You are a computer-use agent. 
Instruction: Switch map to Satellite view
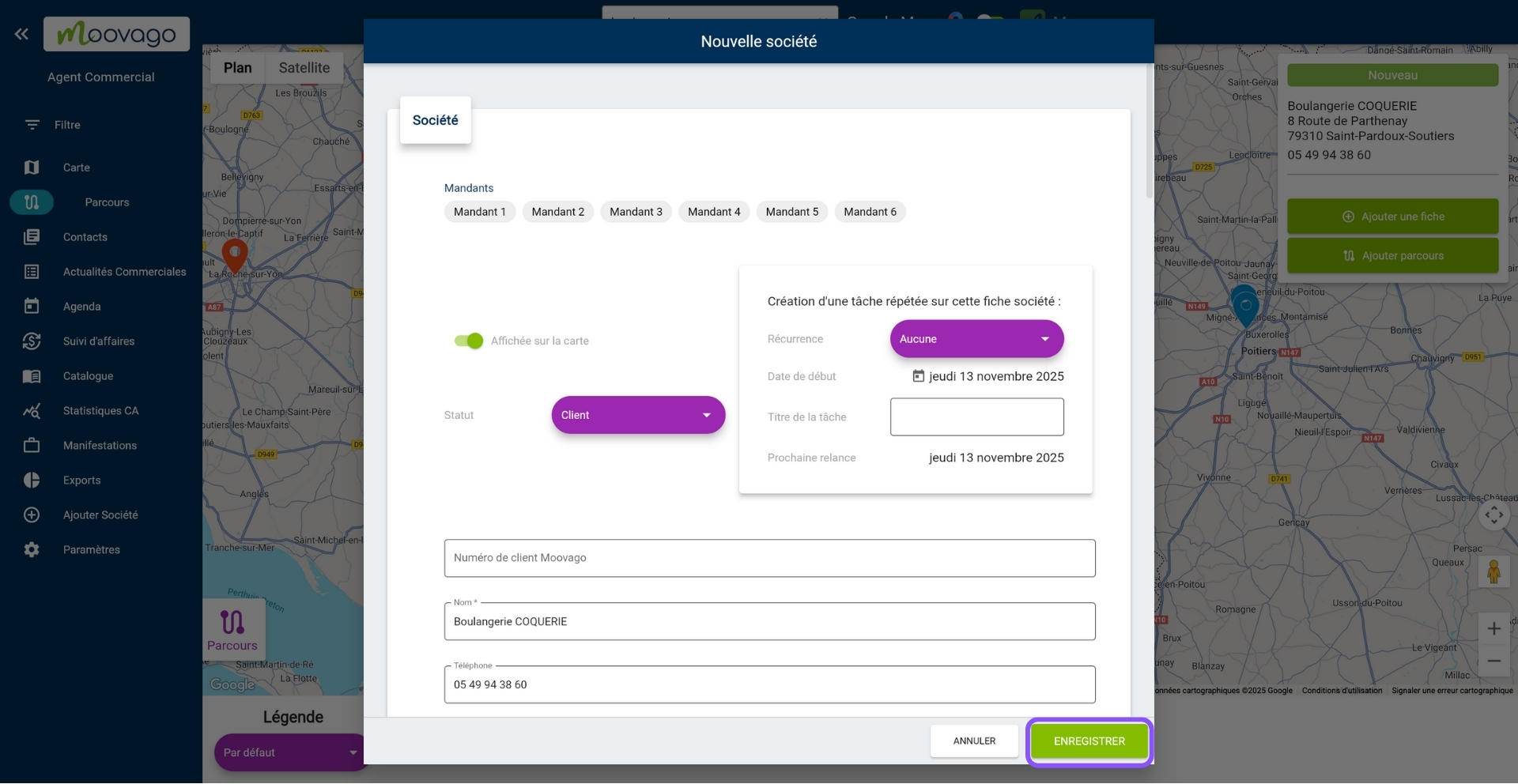[x=304, y=68]
